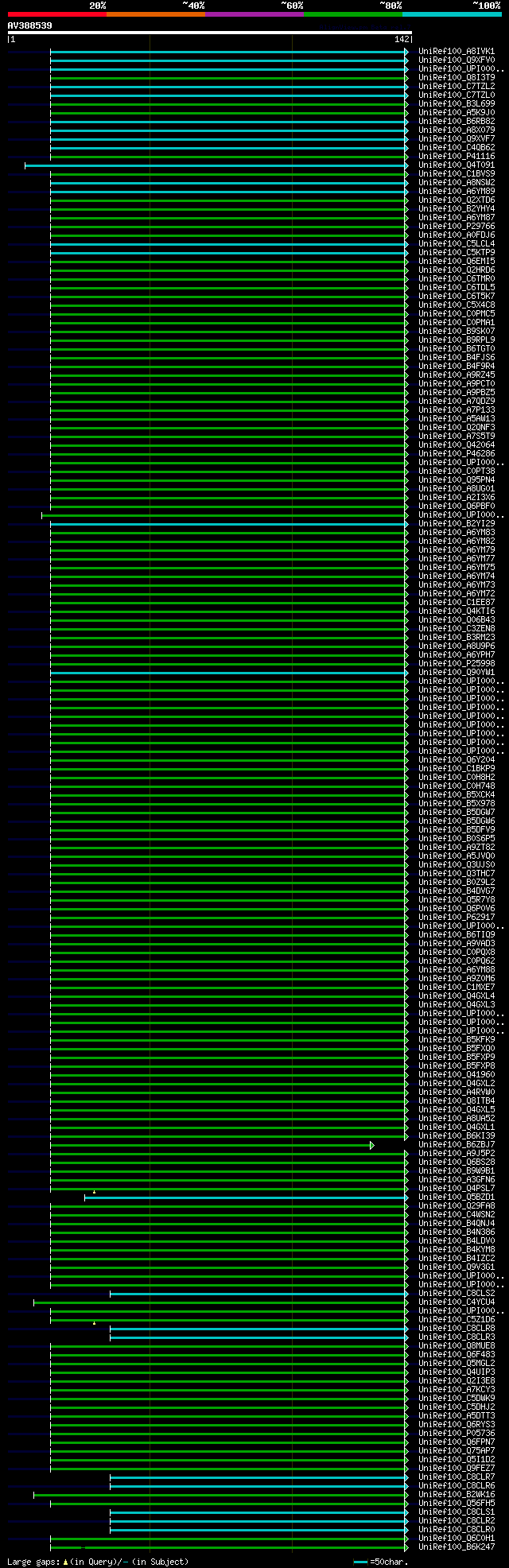Click the UniRef100_P25998 label

point(457,663)
